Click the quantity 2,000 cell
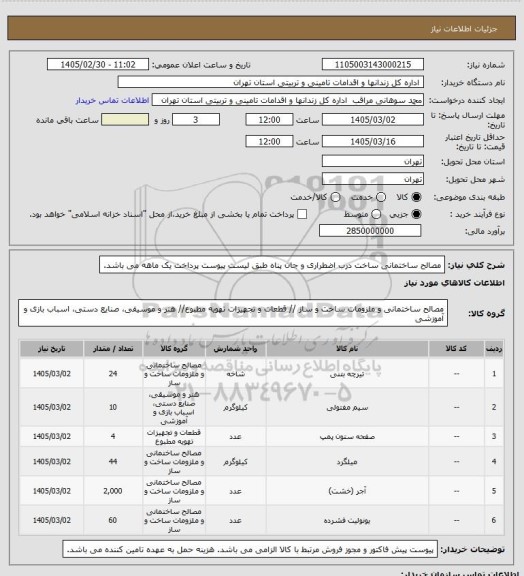 pos(113,491)
